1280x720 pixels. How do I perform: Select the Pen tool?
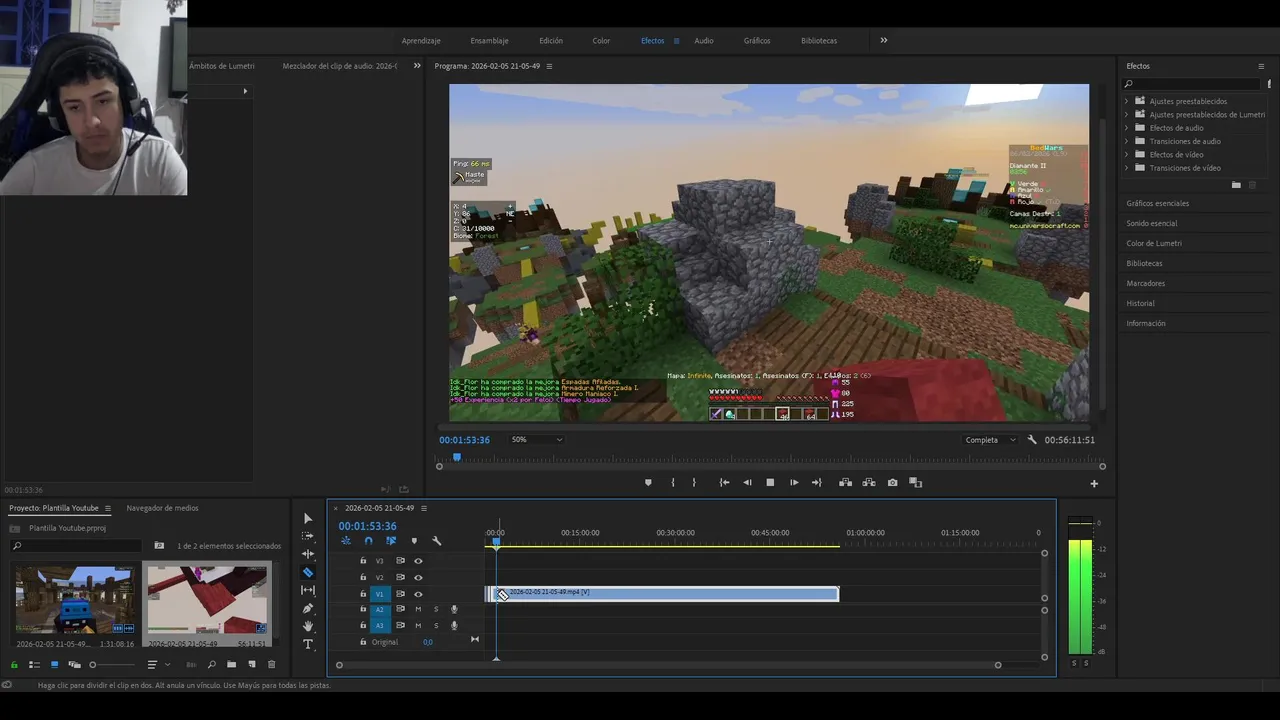pos(308,608)
